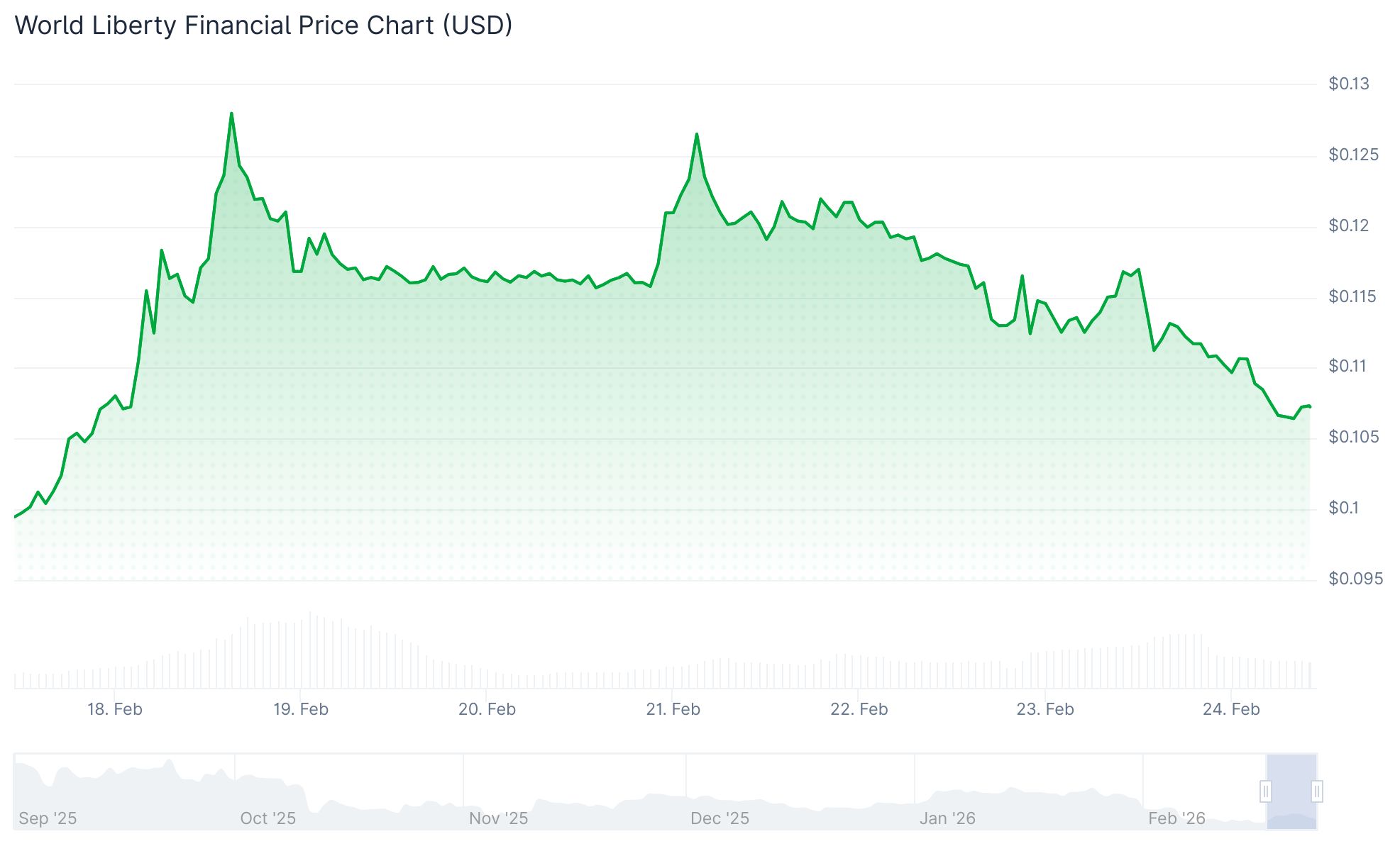
Task: Click the second price spike near 21. Feb
Action: 698,133
